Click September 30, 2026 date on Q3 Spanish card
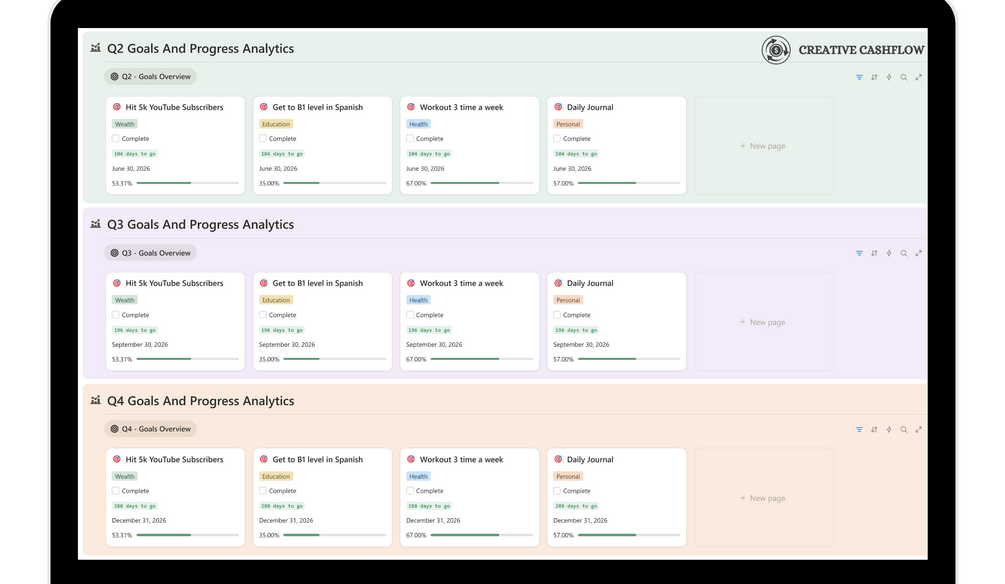Viewport: 1005px width, 584px height. 287,344
